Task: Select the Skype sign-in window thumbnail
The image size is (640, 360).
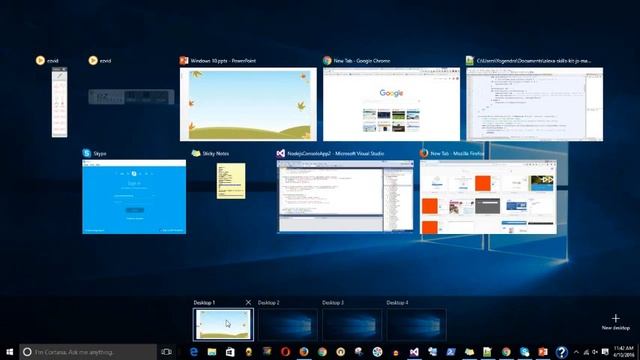Action: point(134,197)
